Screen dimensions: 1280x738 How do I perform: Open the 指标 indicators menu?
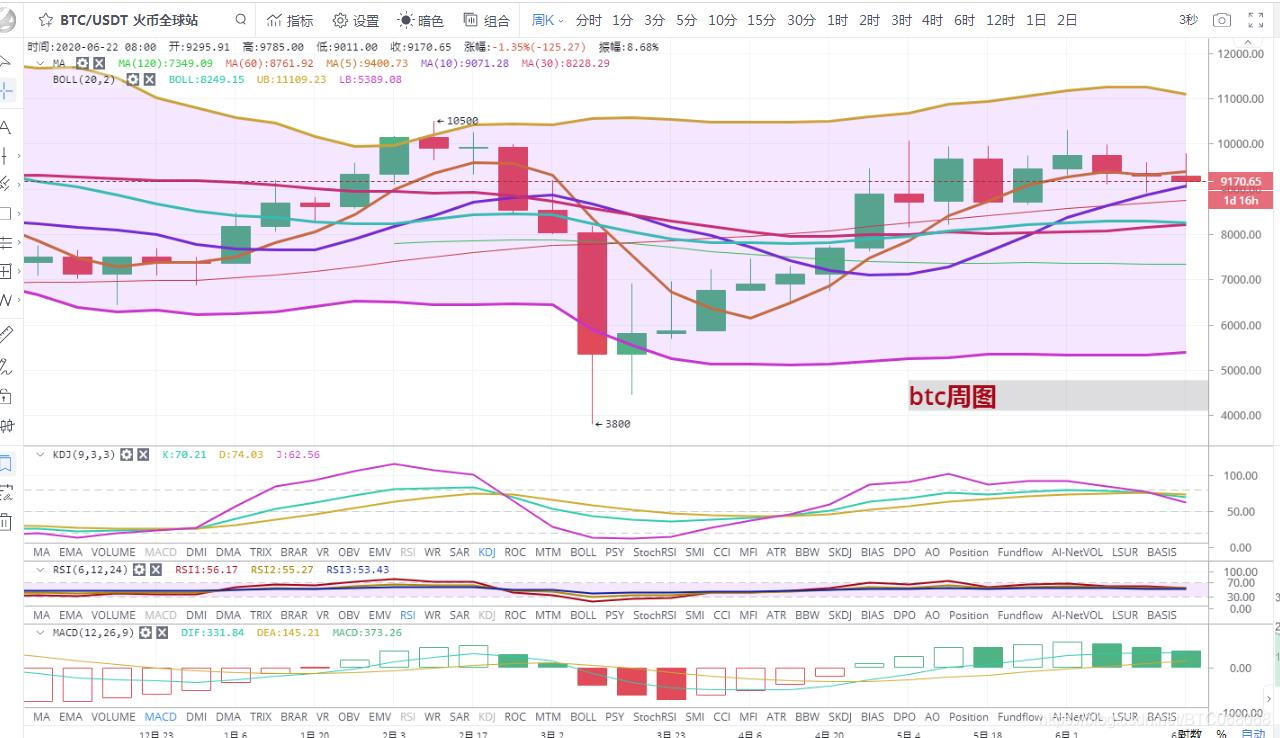290,20
